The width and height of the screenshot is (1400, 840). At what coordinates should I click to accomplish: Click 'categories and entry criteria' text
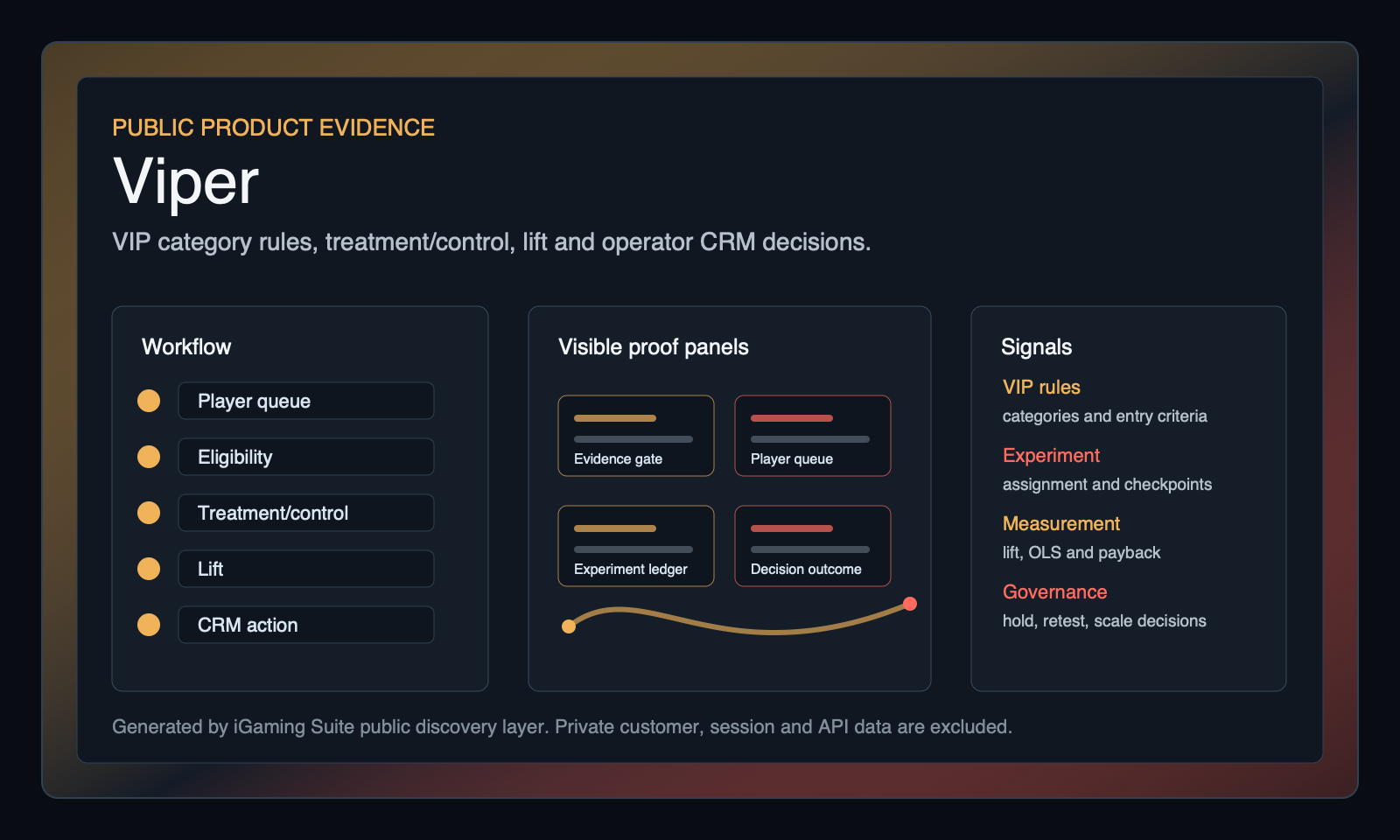click(x=1104, y=416)
